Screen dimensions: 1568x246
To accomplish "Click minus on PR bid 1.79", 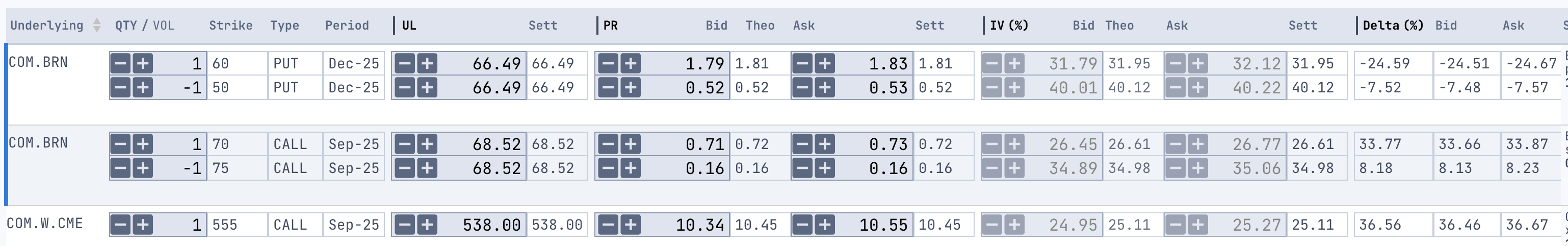I will [x=608, y=63].
